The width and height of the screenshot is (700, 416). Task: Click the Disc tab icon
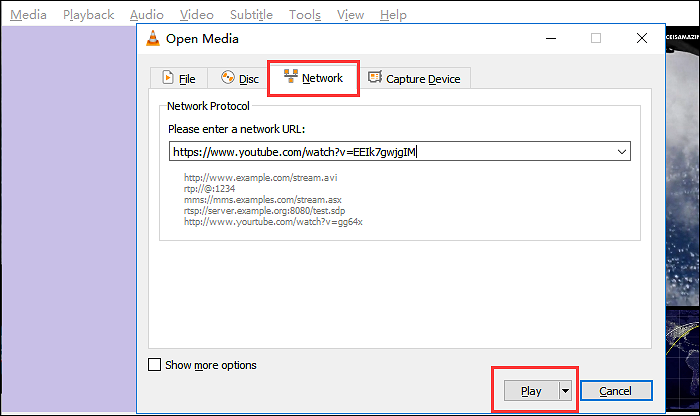point(227,78)
